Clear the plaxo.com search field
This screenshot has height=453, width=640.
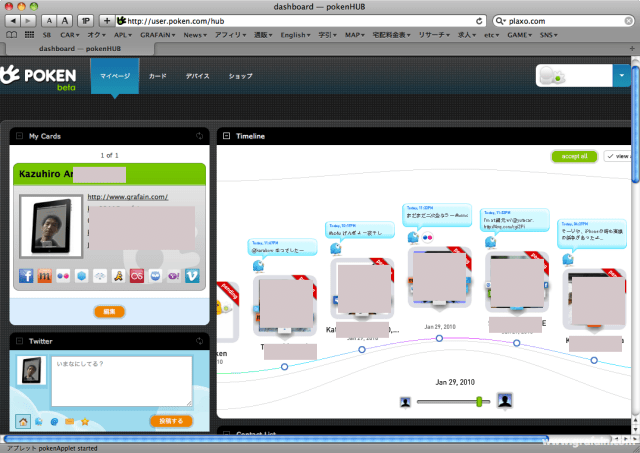click(629, 21)
